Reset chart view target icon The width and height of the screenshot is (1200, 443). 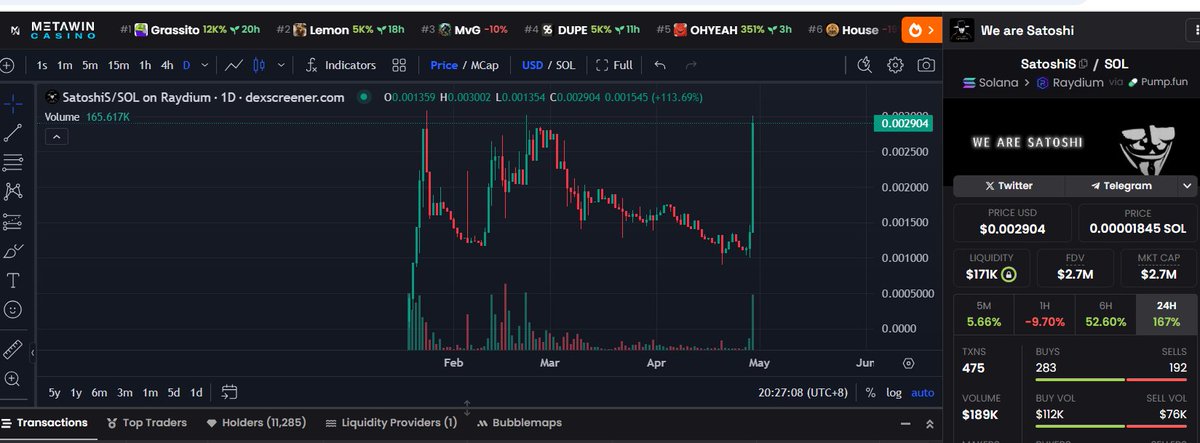[908, 364]
